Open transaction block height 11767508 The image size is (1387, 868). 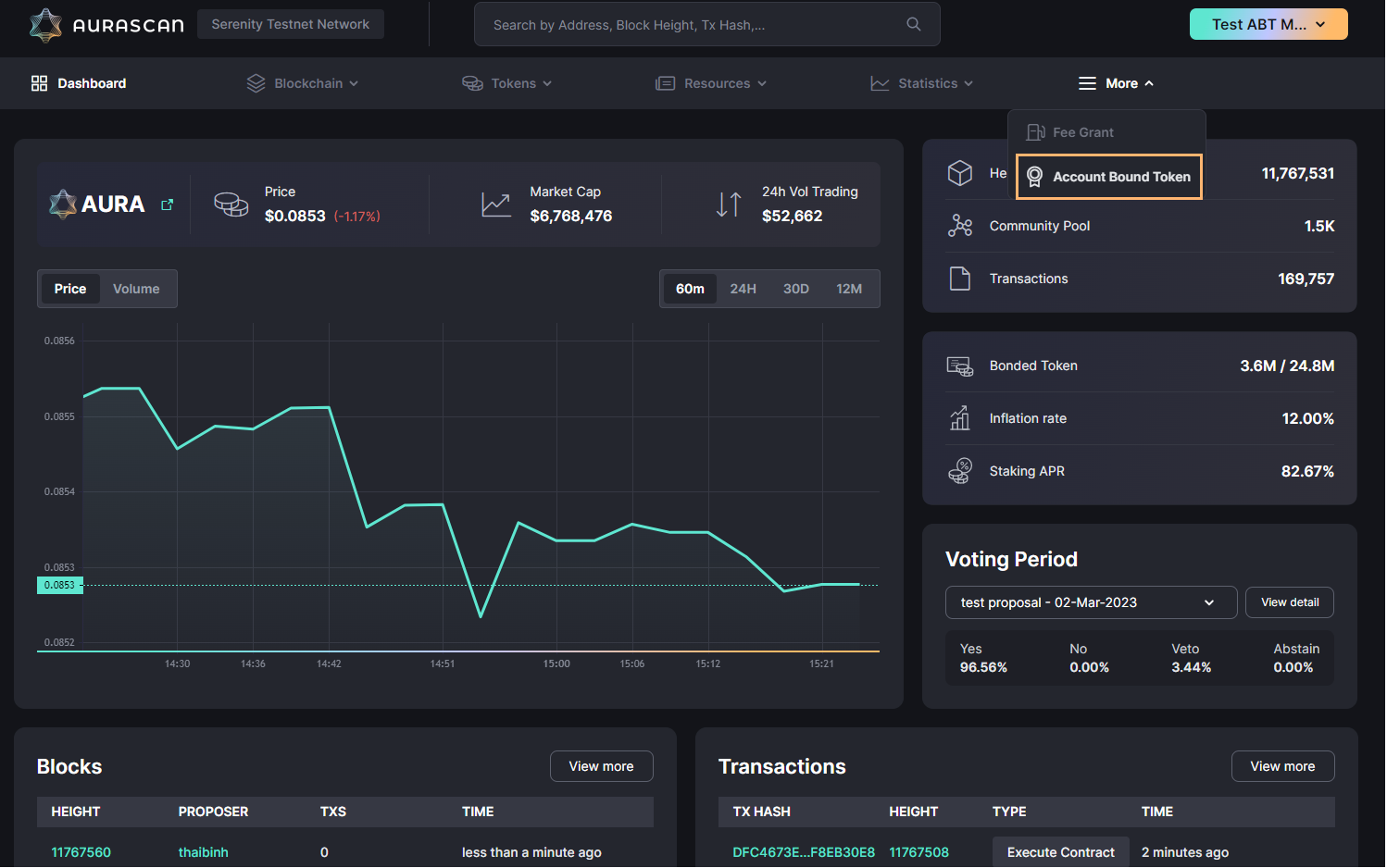pyautogui.click(x=919, y=852)
